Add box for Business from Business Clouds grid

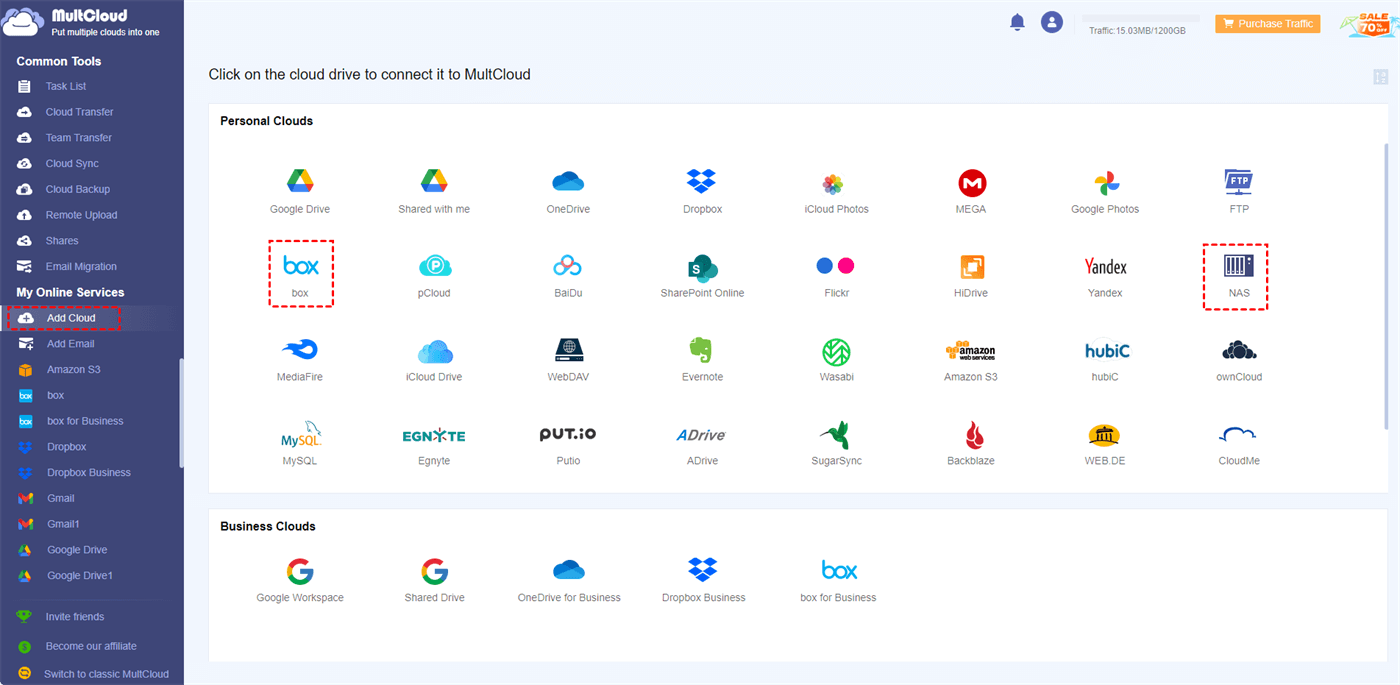pyautogui.click(x=839, y=570)
